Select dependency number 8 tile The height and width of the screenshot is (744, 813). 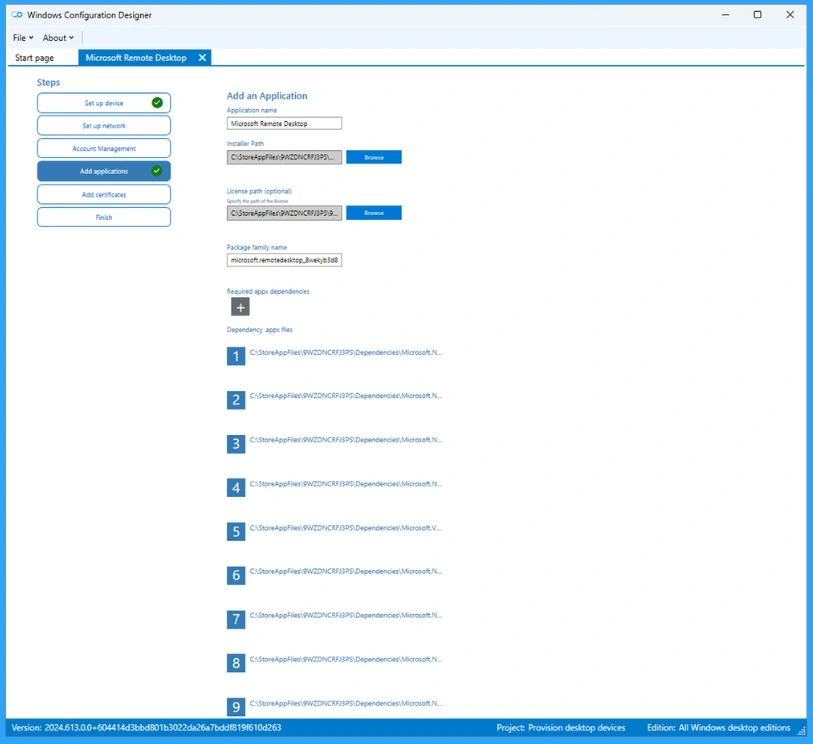[x=236, y=663]
